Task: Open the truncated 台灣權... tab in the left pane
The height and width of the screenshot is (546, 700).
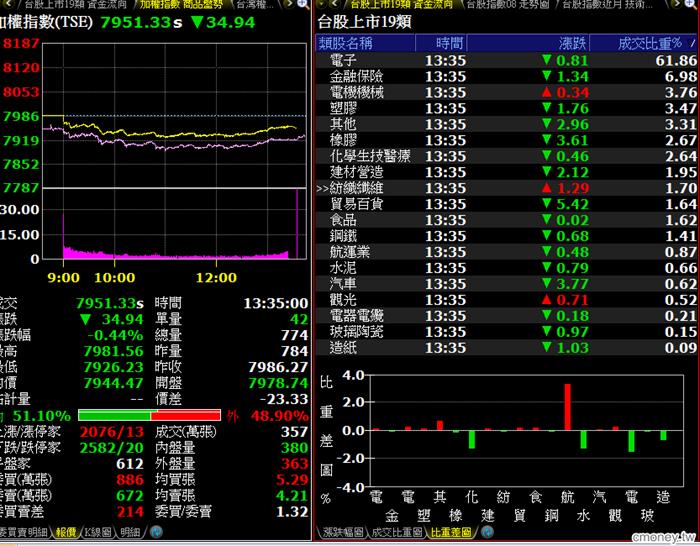Action: 255,4
